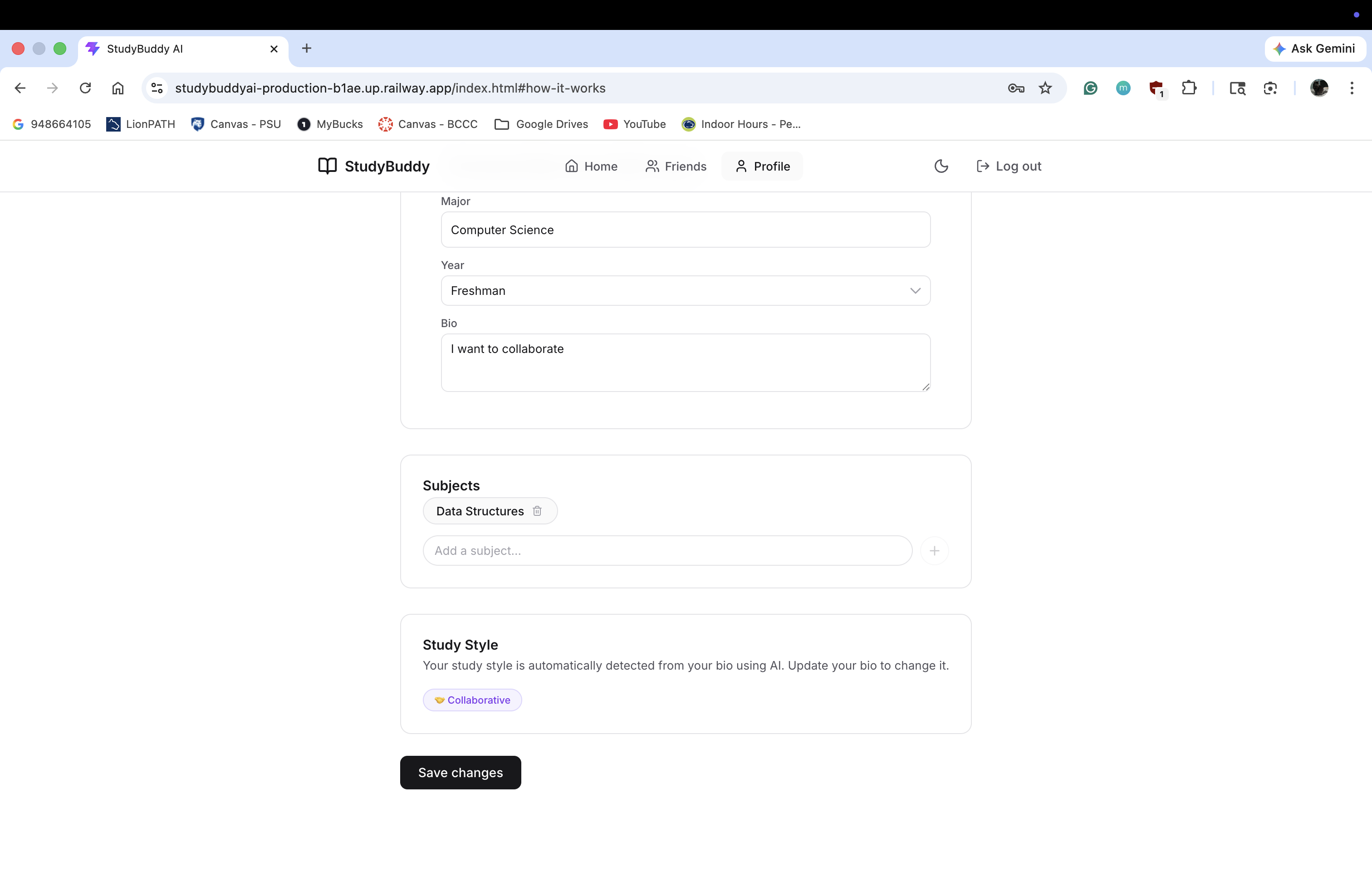The width and height of the screenshot is (1372, 891).
Task: Click Log out
Action: point(1009,166)
